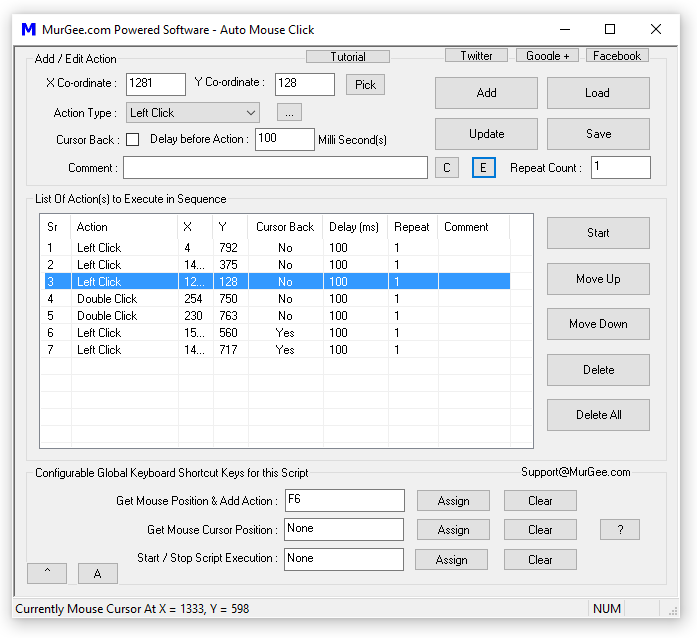
Task: Click the Pick button
Action: (x=365, y=84)
